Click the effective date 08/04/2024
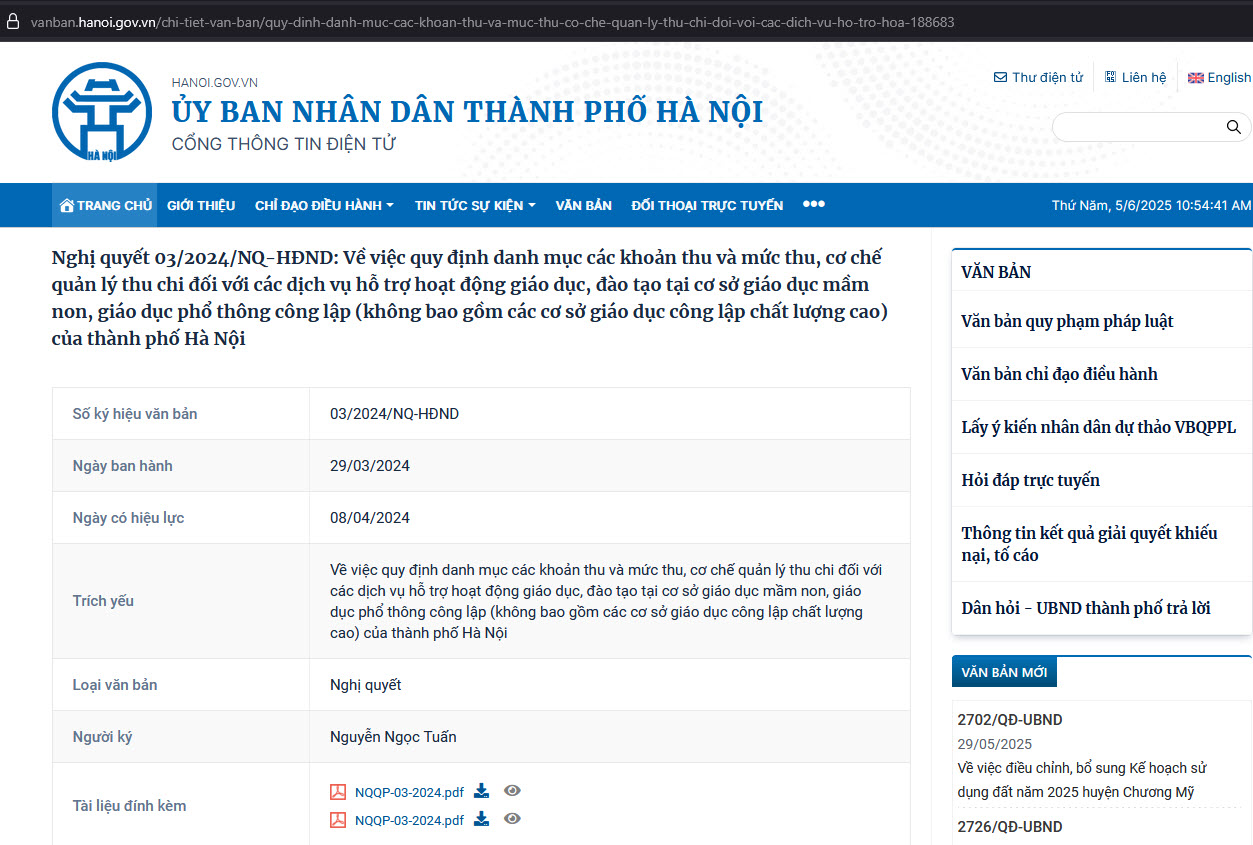This screenshot has width=1253, height=845. point(370,518)
